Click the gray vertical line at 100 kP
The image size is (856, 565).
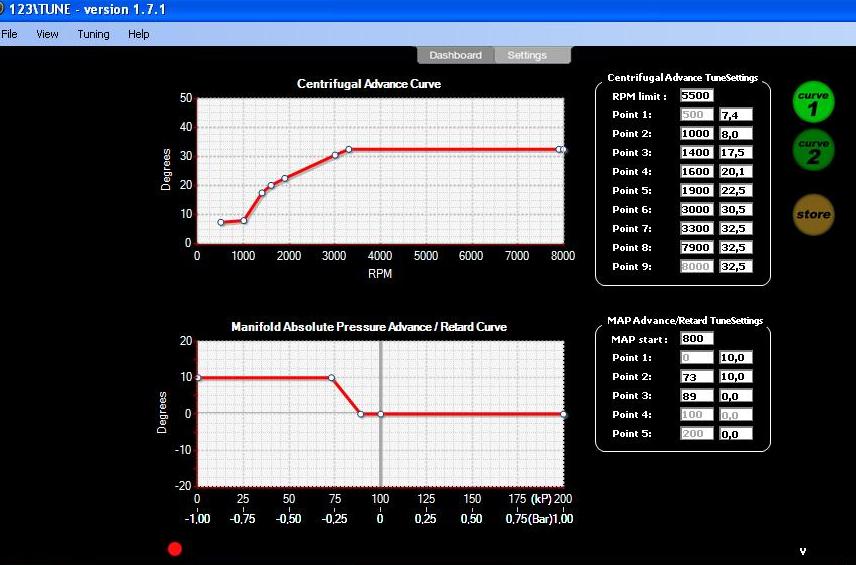380,450
